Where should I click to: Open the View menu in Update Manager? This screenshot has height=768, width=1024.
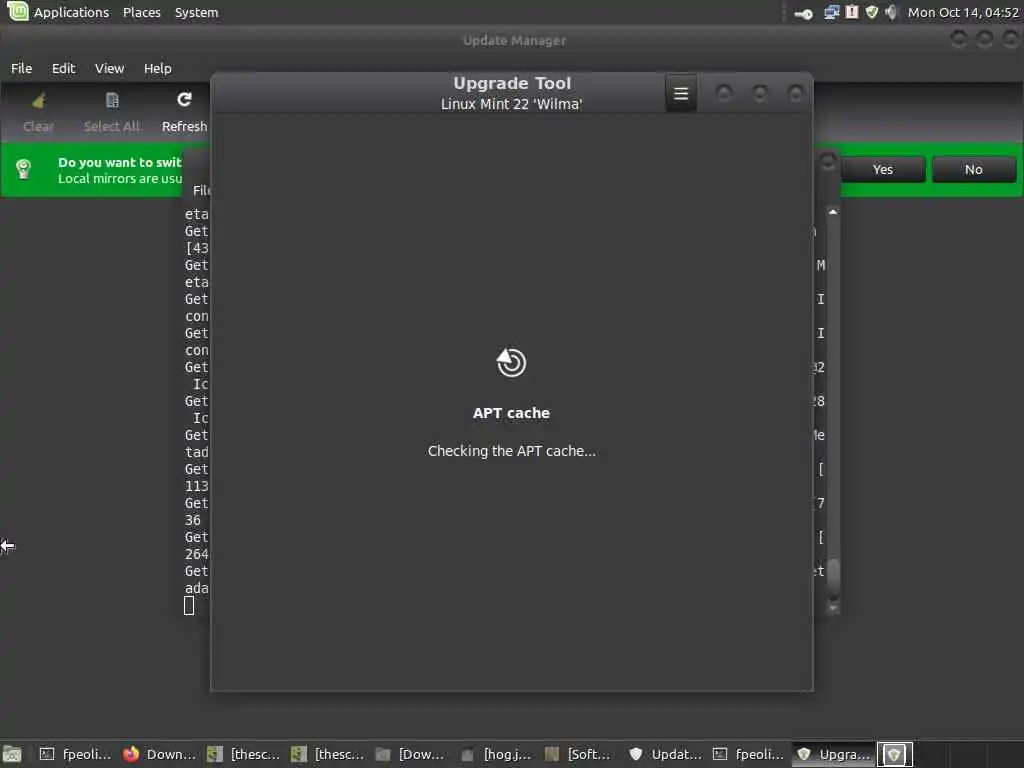(x=109, y=68)
